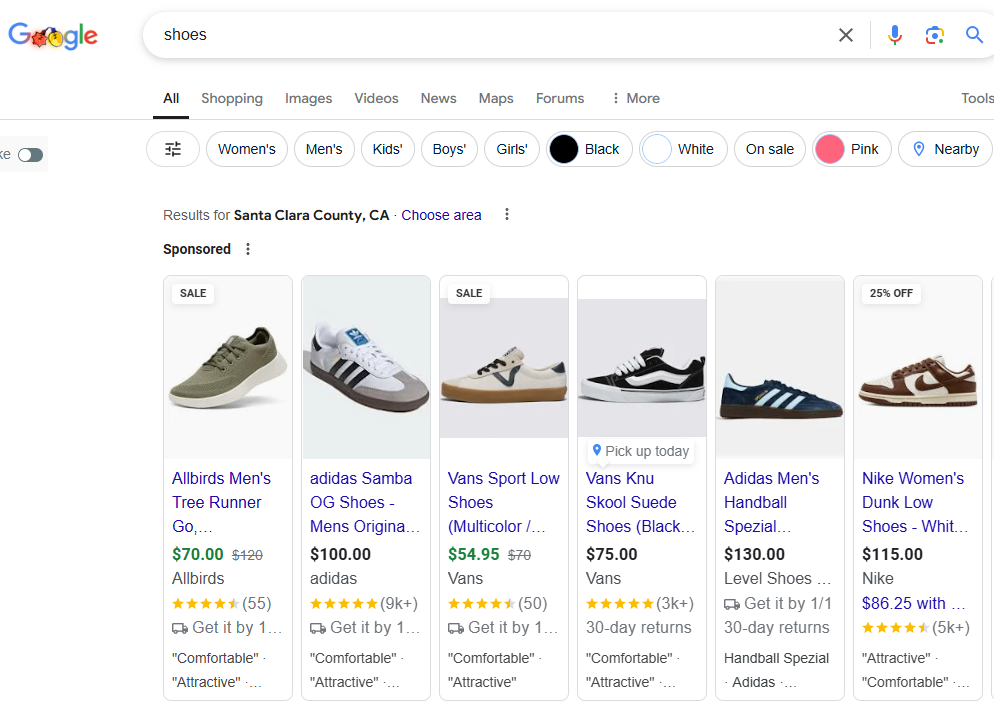Click the star rating for adidas Samba (9k+)
994x717 pixels.
[x=344, y=604]
